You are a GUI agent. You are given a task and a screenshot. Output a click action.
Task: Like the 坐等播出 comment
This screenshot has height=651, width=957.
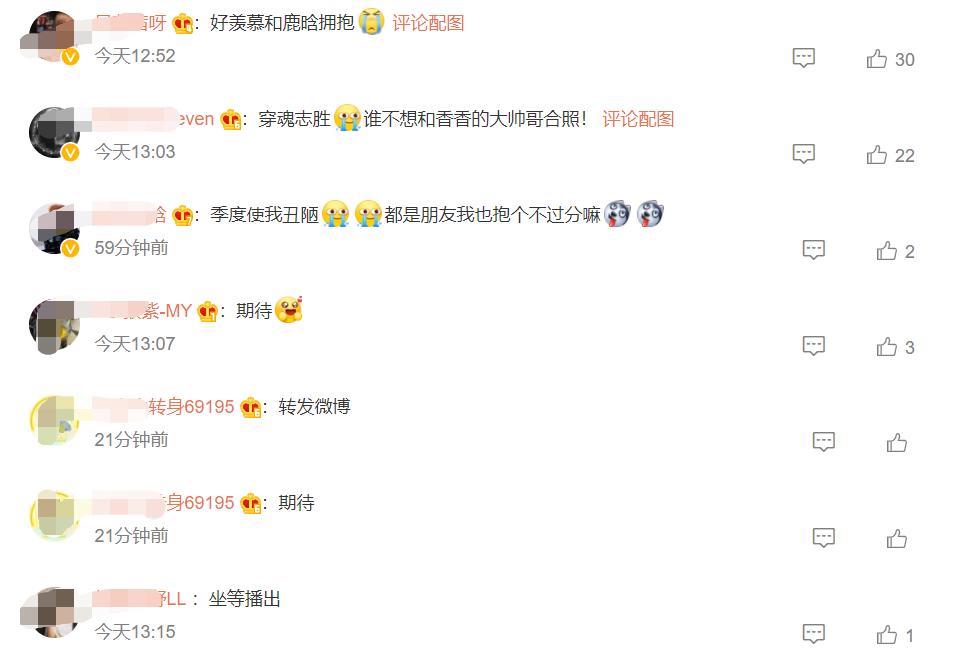click(x=895, y=635)
